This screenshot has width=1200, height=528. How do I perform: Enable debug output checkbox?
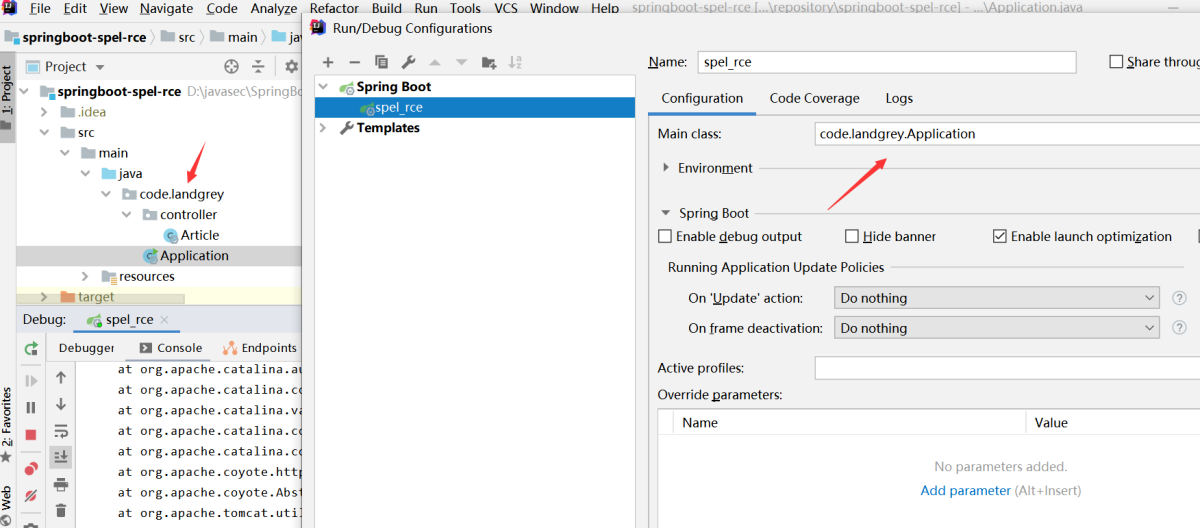(x=665, y=237)
